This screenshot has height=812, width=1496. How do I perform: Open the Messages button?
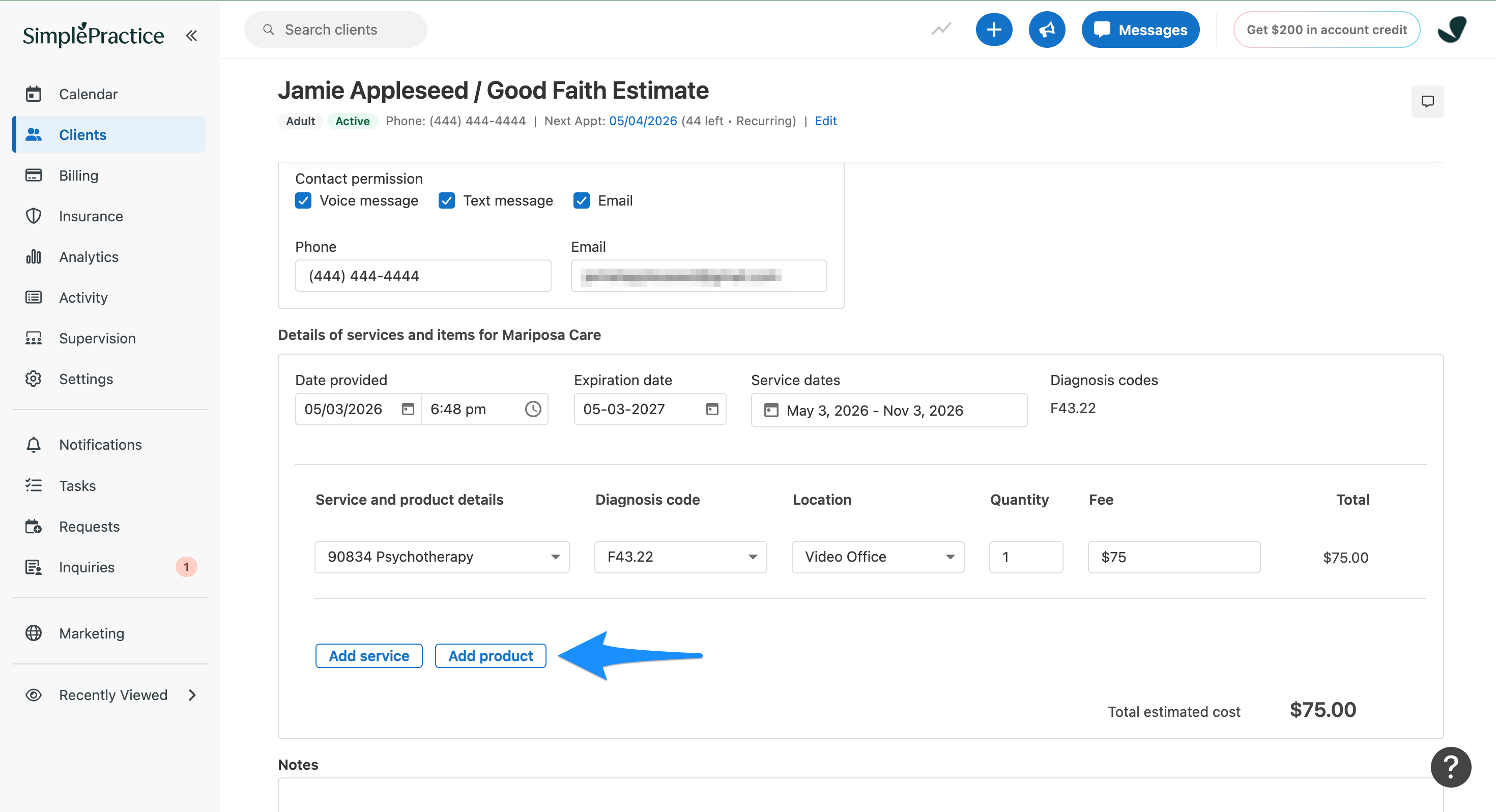coord(1140,29)
